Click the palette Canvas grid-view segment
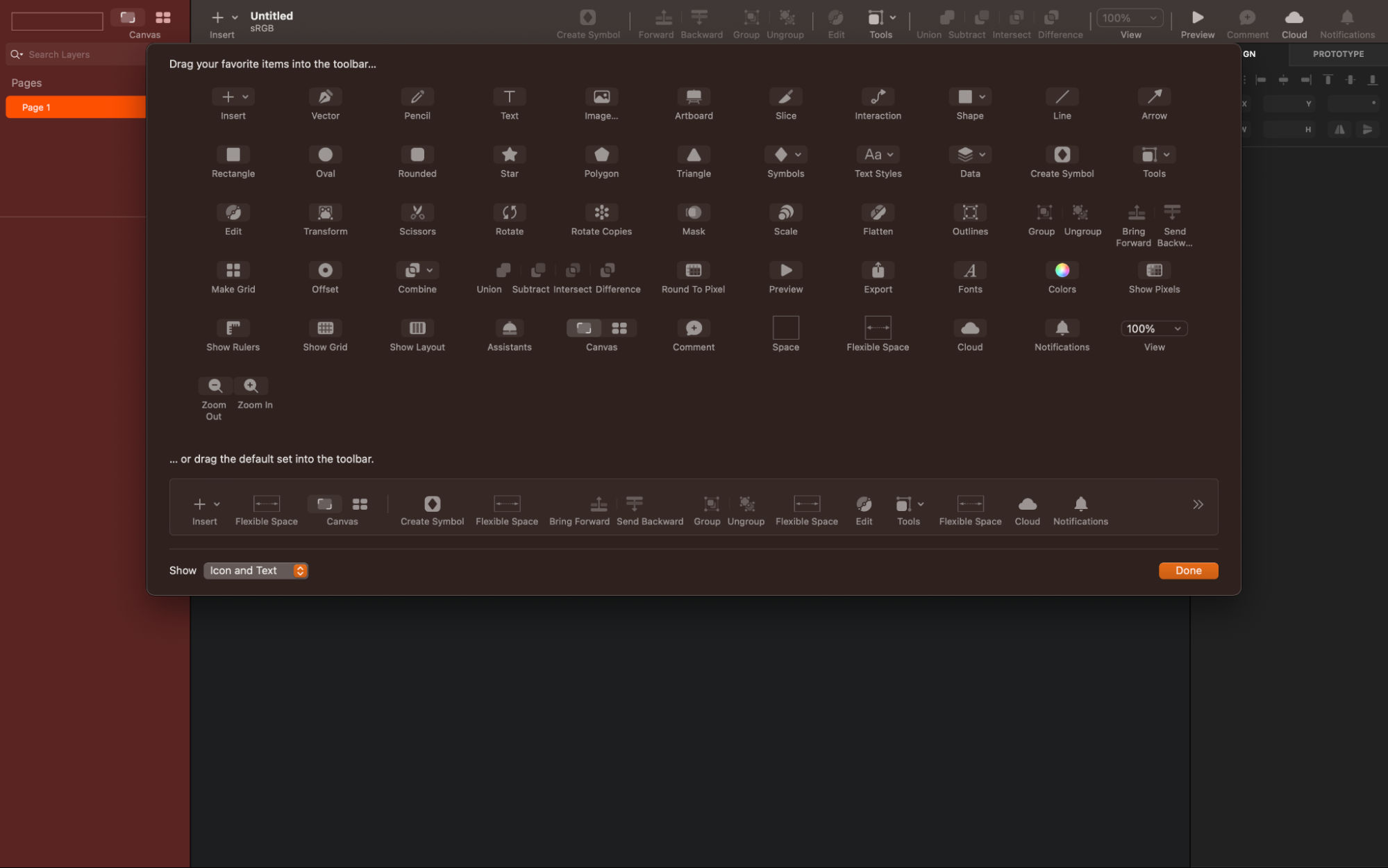Image resolution: width=1388 pixels, height=868 pixels. coord(619,328)
